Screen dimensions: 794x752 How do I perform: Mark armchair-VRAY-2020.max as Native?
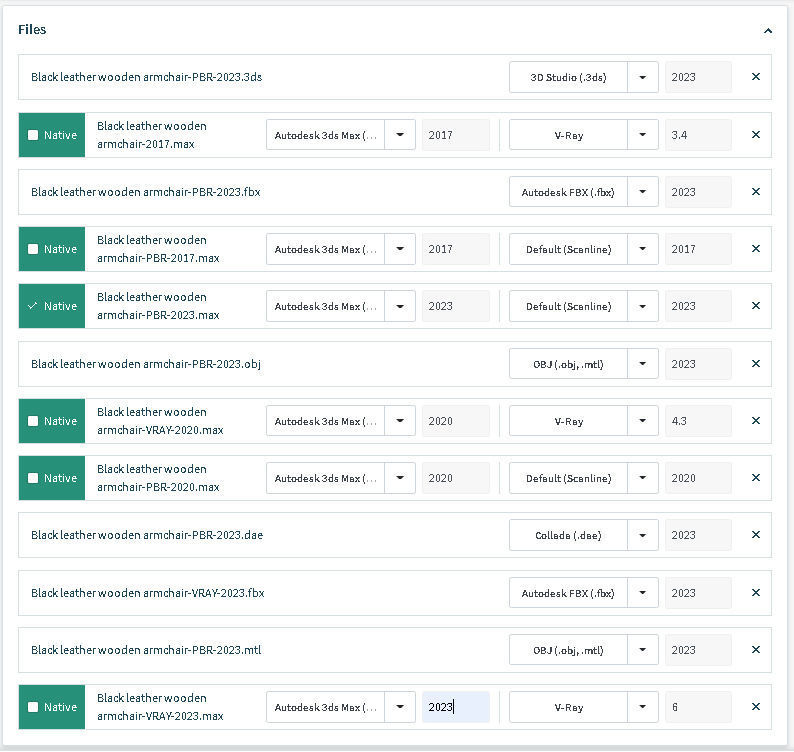(33, 421)
